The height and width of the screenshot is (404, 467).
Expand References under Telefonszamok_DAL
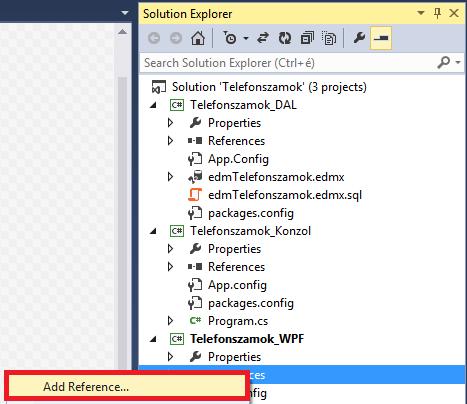click(170, 141)
